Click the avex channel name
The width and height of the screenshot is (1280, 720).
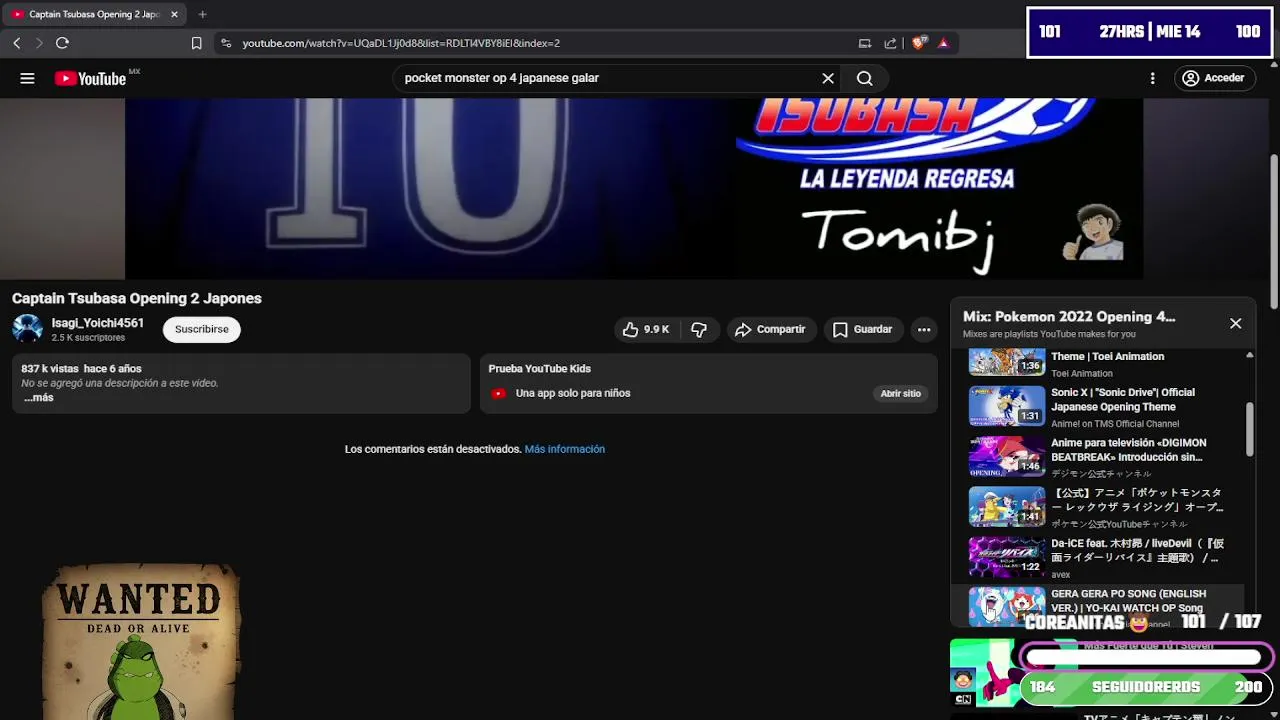point(1061,575)
